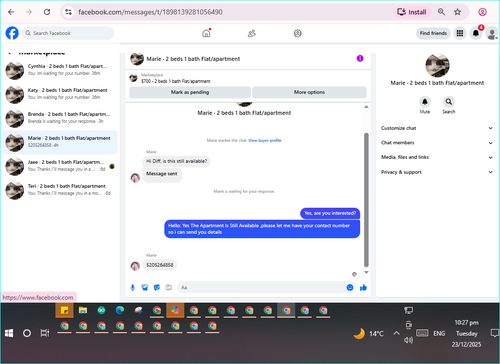Reload the browser page

point(47,12)
